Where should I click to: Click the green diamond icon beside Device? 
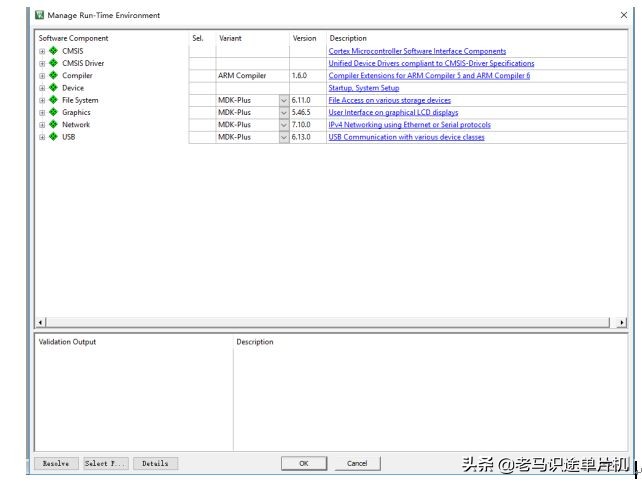pyautogui.click(x=53, y=87)
